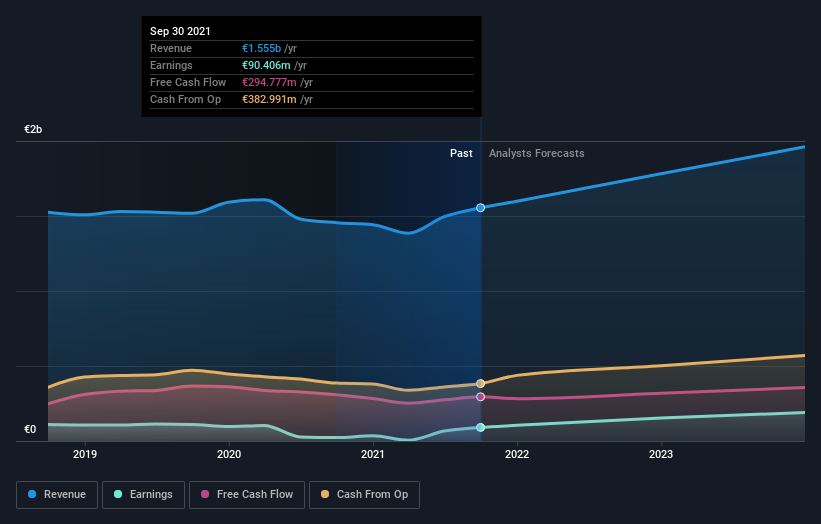Viewport: 821px width, 524px height.
Task: Click the Analysts Forecasts label
Action: click(537, 153)
